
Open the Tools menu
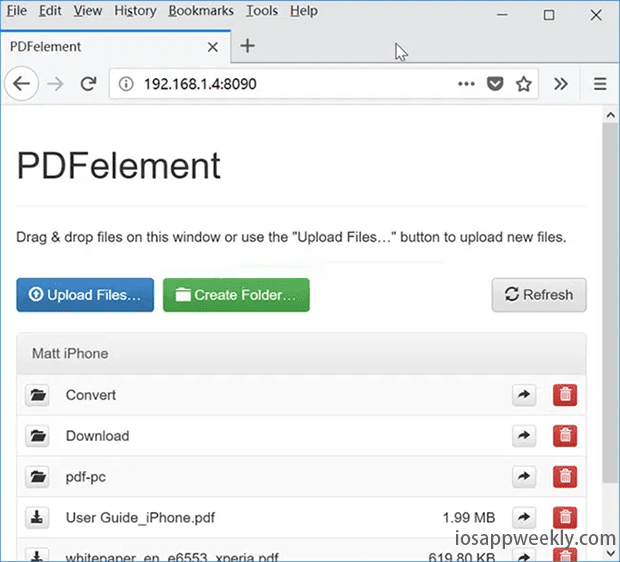tap(262, 11)
